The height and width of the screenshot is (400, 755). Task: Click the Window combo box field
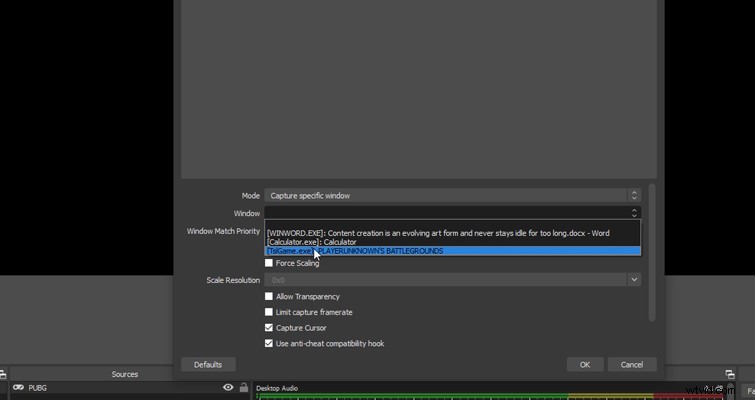click(x=453, y=213)
